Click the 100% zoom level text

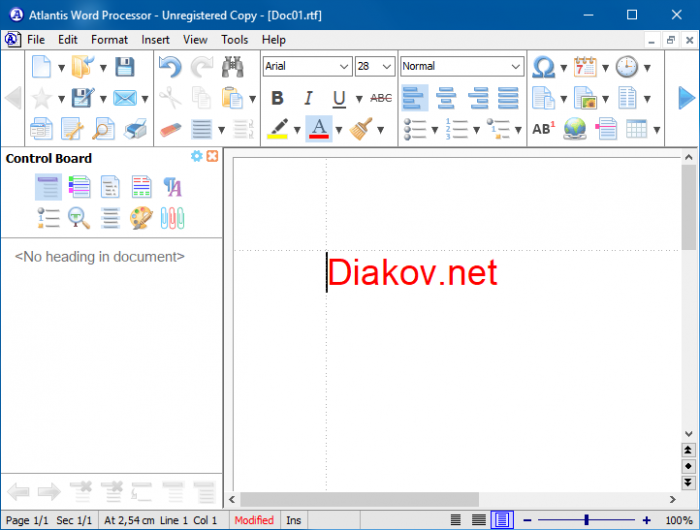point(679,520)
